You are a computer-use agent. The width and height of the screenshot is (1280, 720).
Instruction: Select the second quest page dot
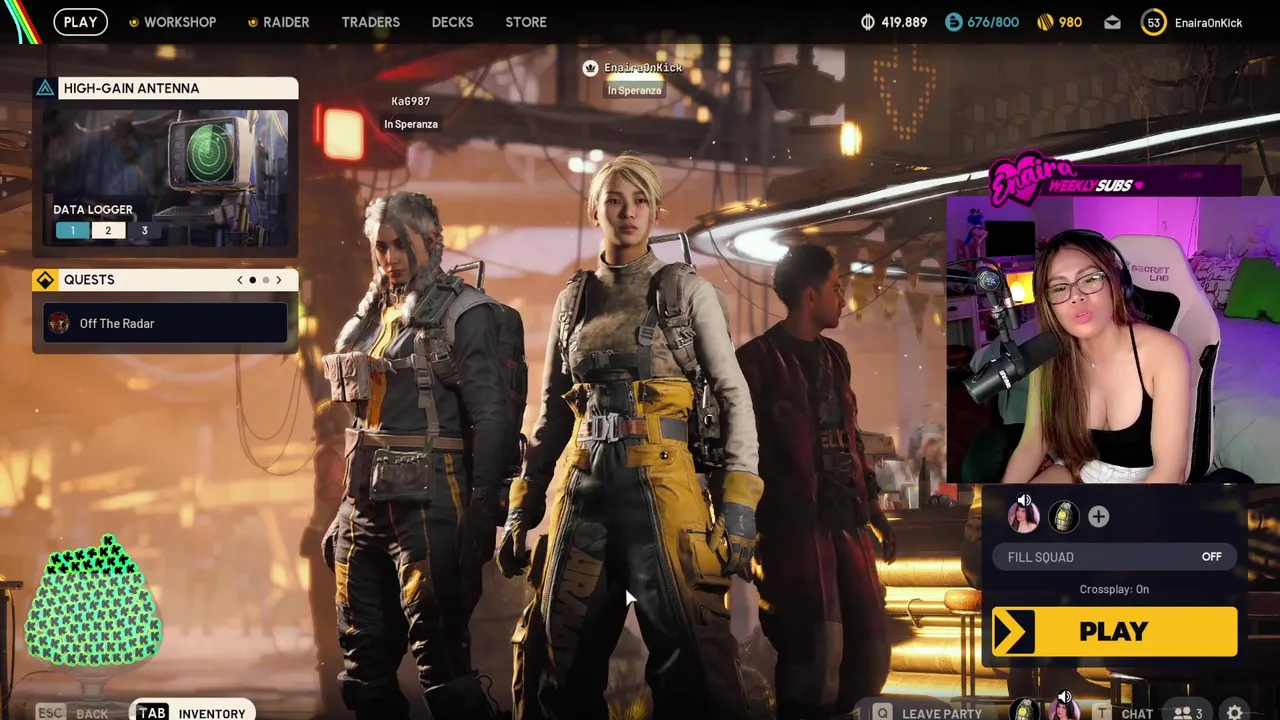click(x=266, y=280)
